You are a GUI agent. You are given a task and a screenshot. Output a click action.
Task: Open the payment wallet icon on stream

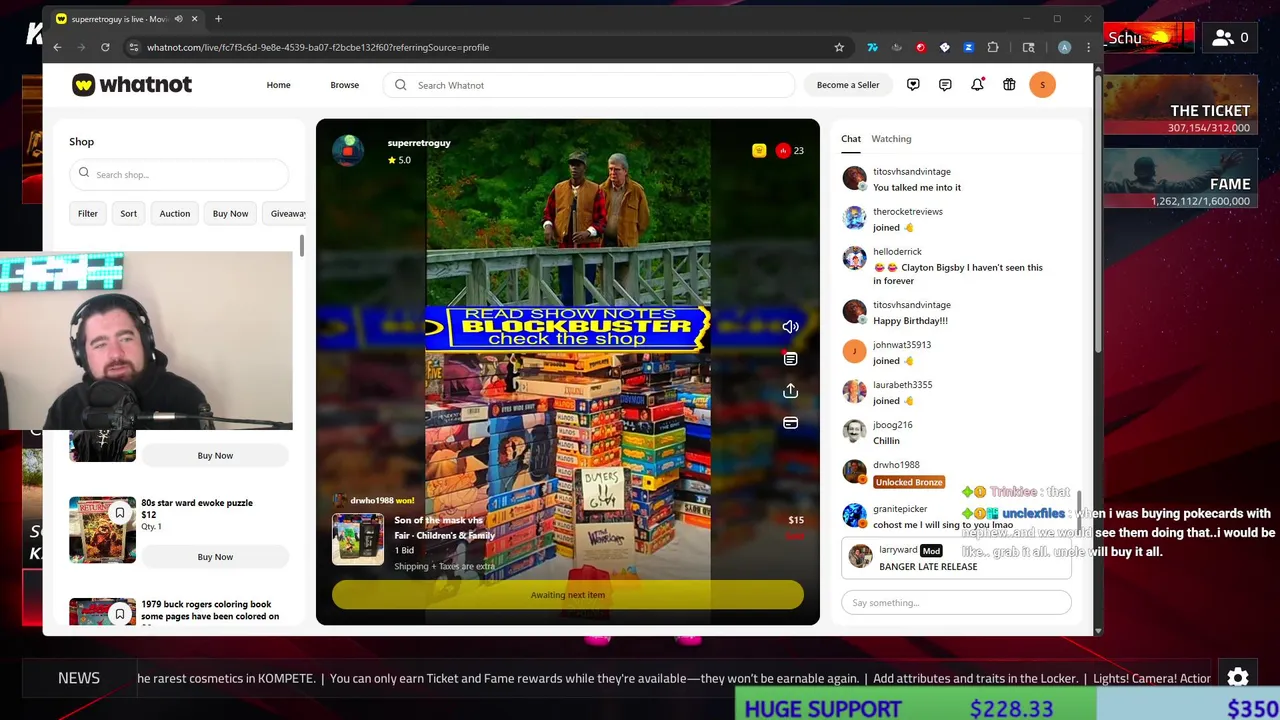tap(790, 423)
